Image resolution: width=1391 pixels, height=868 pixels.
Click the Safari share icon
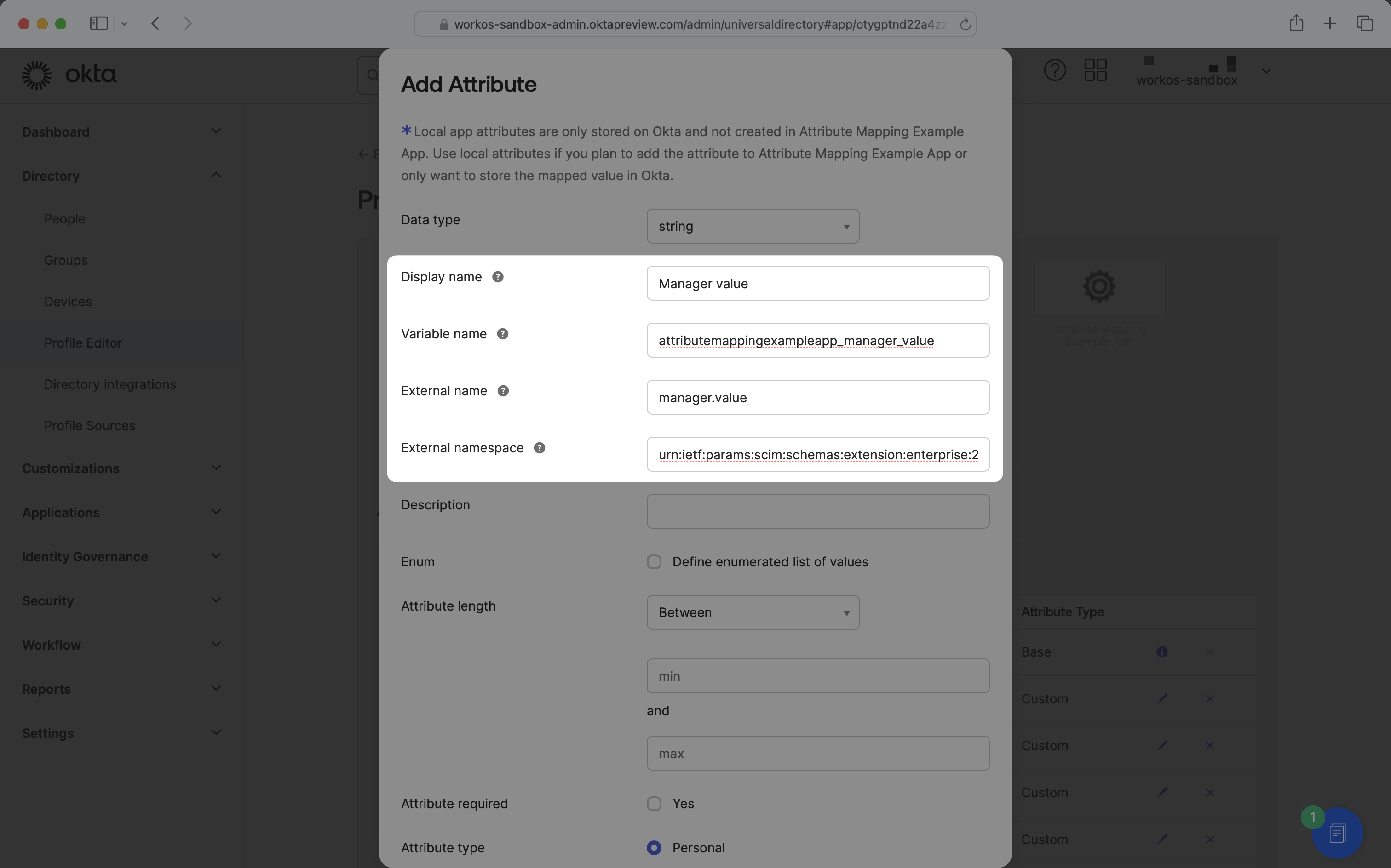[1296, 23]
